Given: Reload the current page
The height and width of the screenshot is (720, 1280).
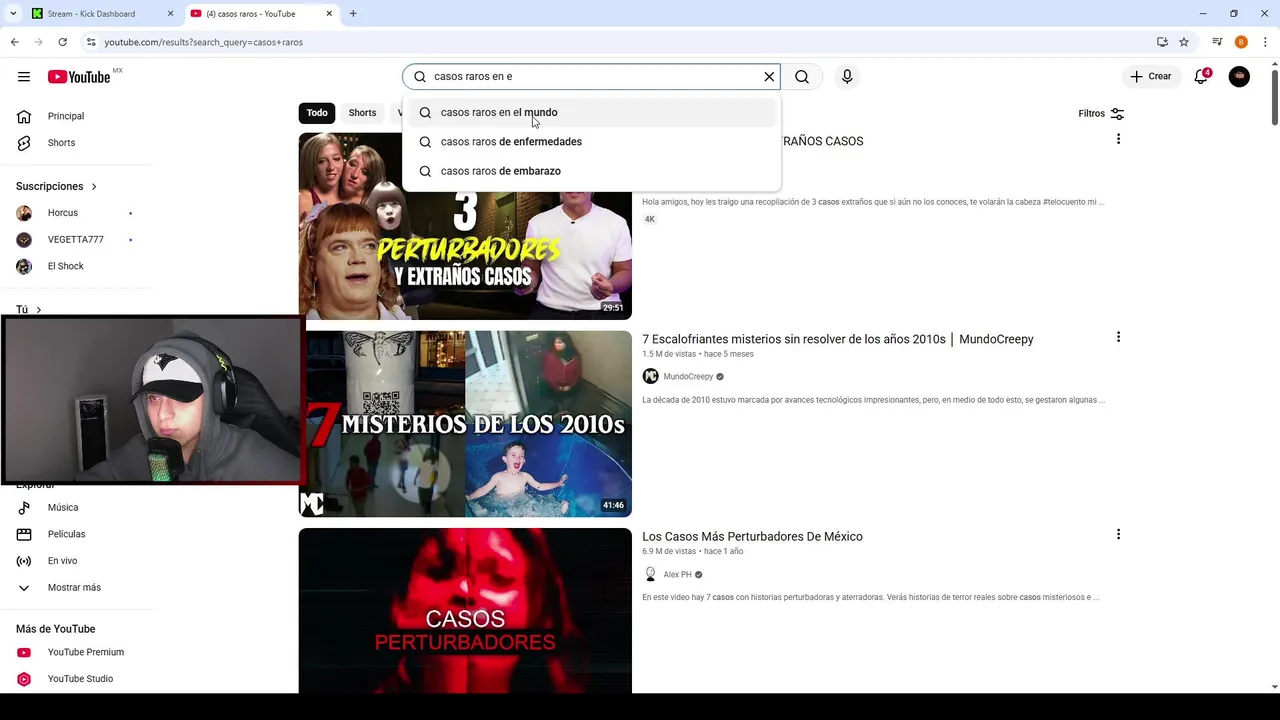Looking at the screenshot, I should click(x=62, y=42).
